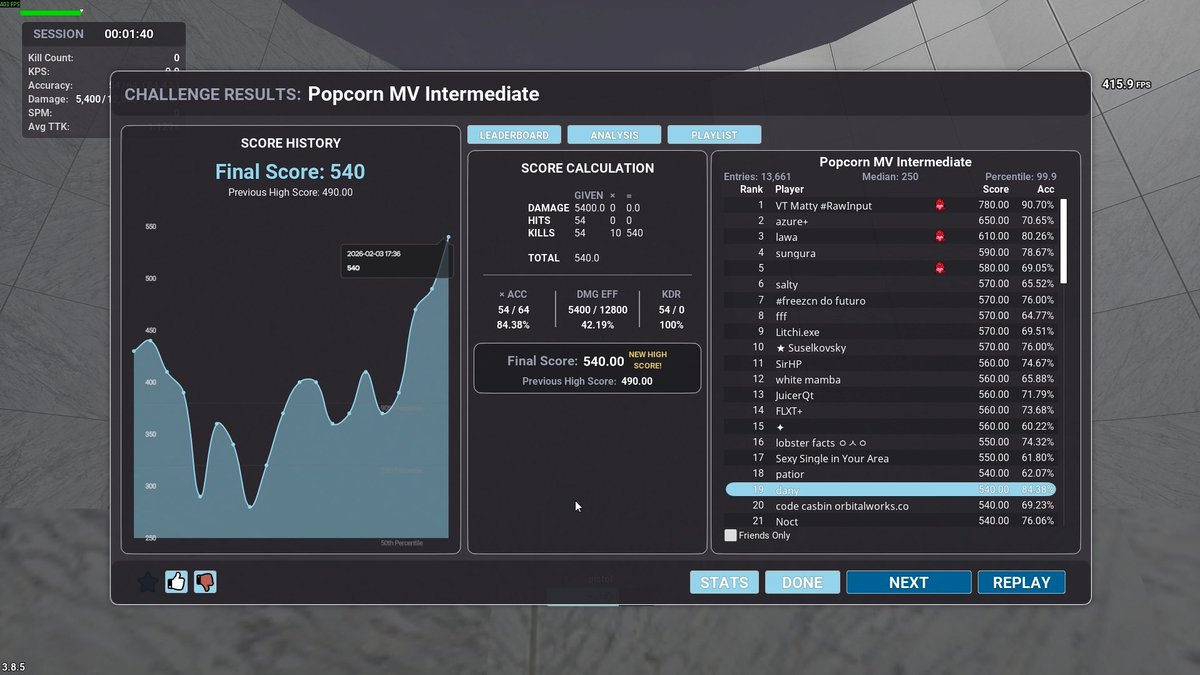
Task: Click the Acc column header
Action: click(x=1045, y=189)
